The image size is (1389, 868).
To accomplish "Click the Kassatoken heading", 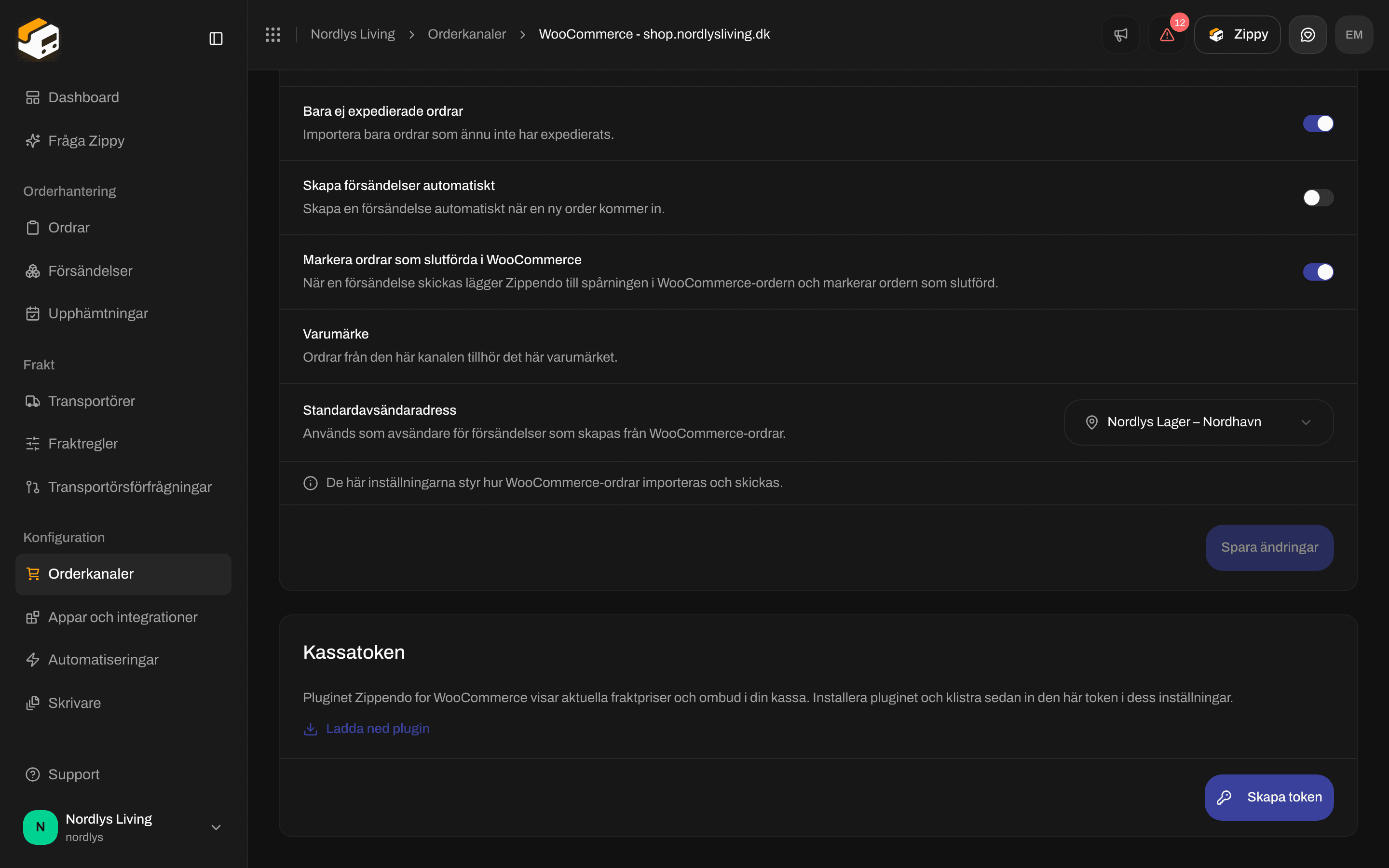I will (x=354, y=653).
